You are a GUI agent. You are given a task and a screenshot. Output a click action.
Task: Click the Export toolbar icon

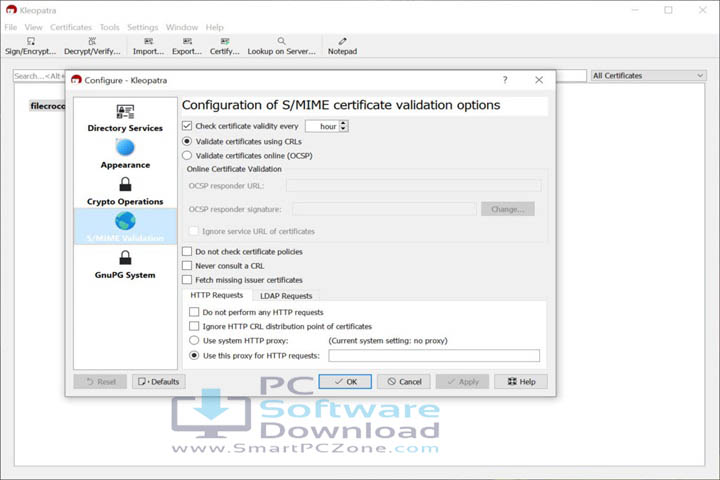point(187,46)
